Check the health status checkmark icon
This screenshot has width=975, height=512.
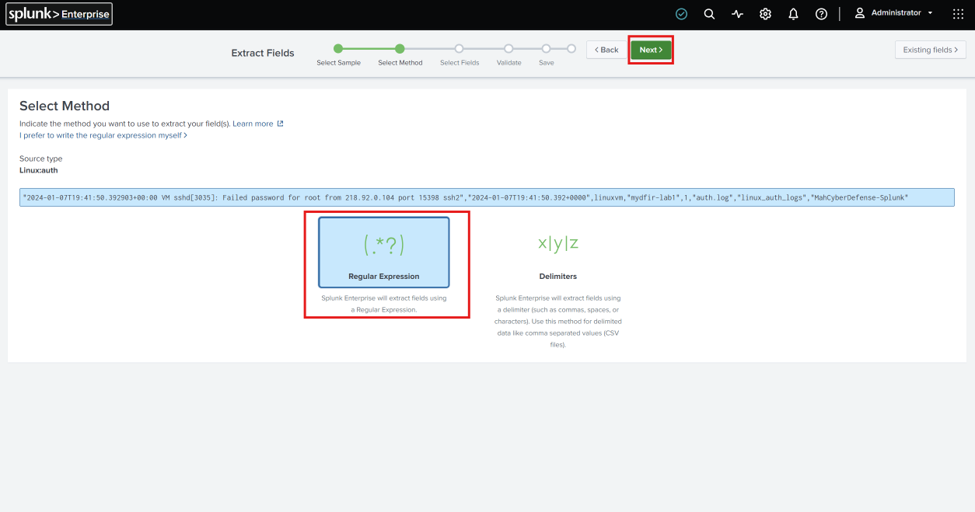point(682,14)
